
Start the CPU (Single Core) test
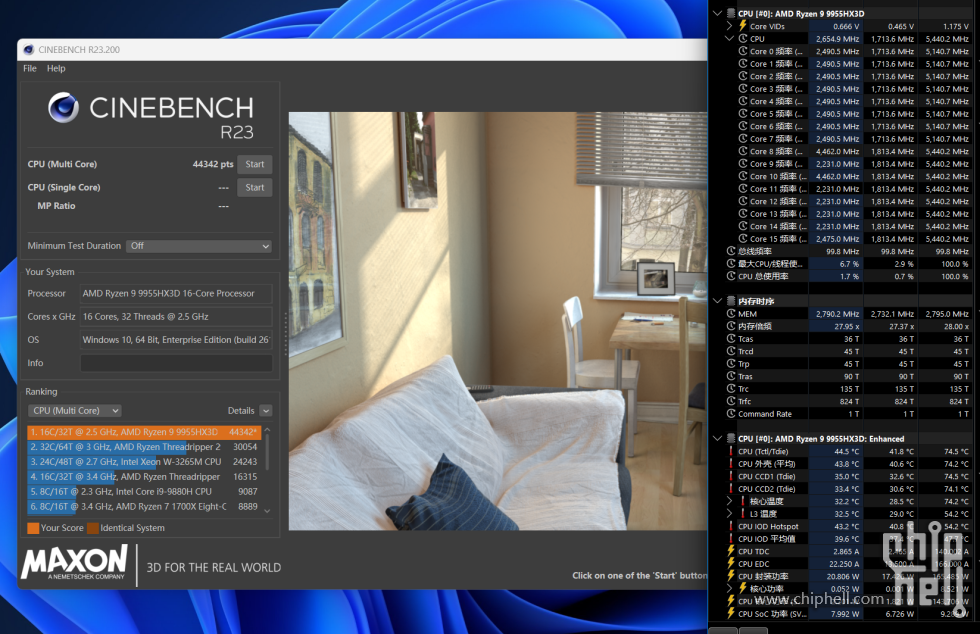point(254,187)
